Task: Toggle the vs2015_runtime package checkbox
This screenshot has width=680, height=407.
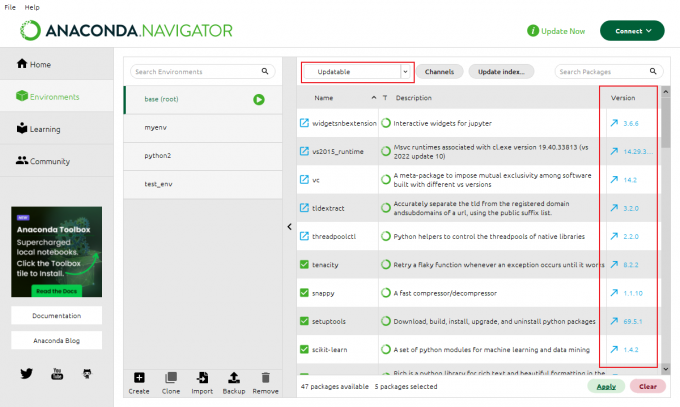Action: 304,151
